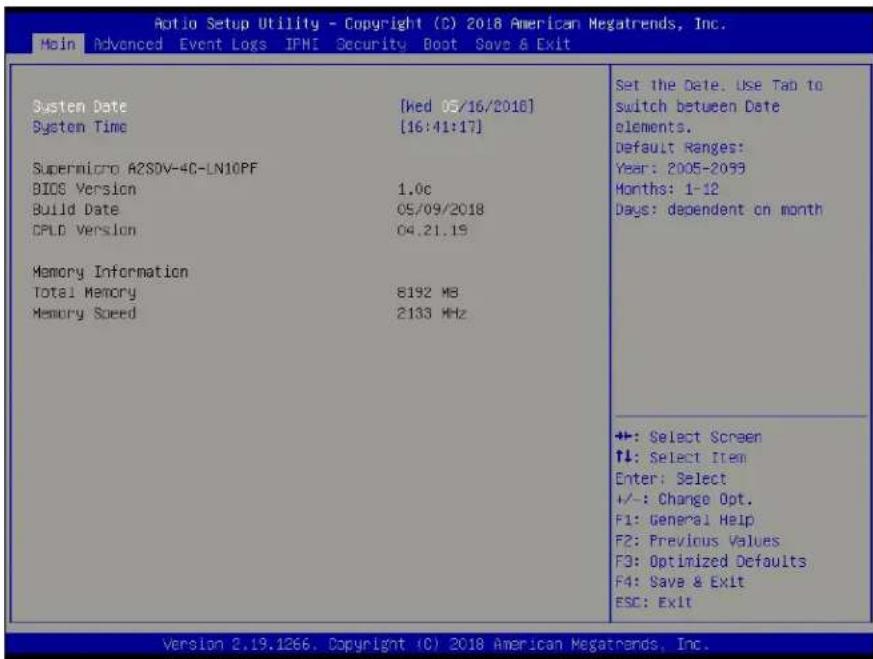Click the Months: 1-12 range text

coord(667,189)
